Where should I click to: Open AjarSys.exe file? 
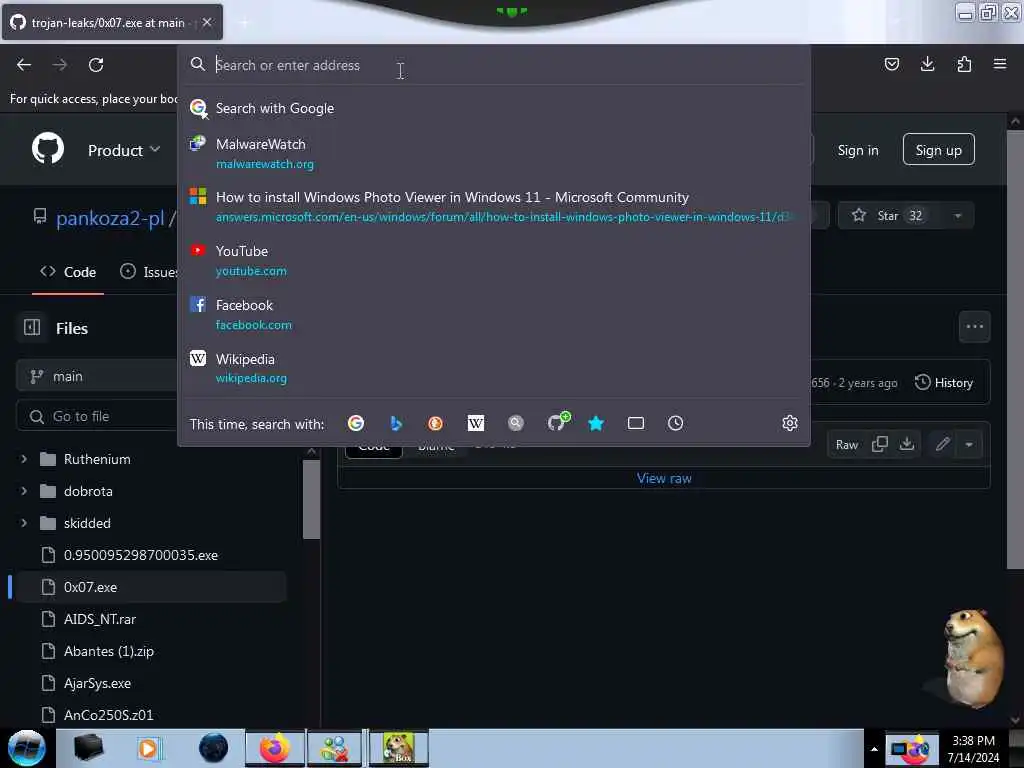pyautogui.click(x=97, y=683)
